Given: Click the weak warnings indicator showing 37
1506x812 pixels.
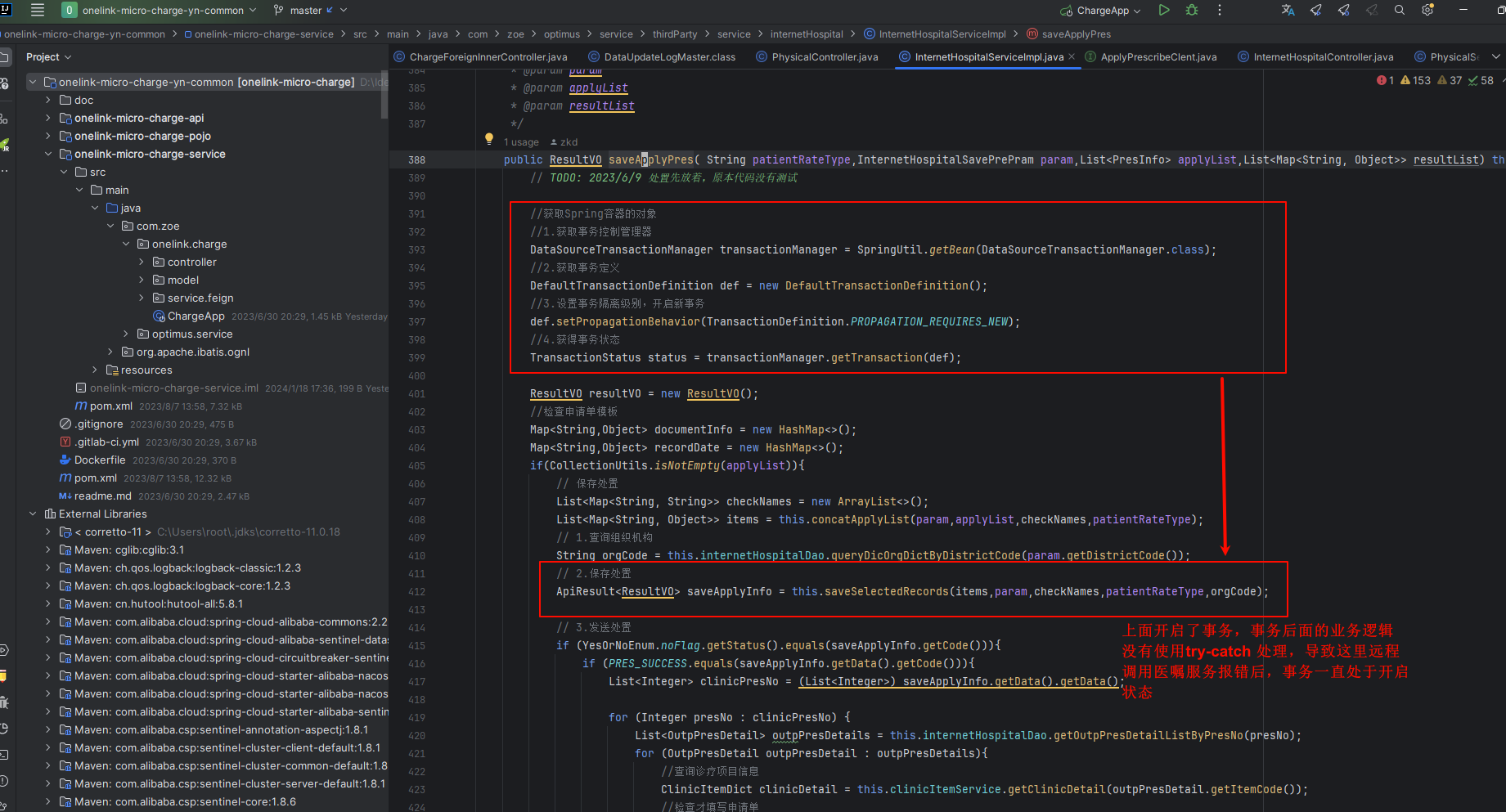Looking at the screenshot, I should [1450, 80].
